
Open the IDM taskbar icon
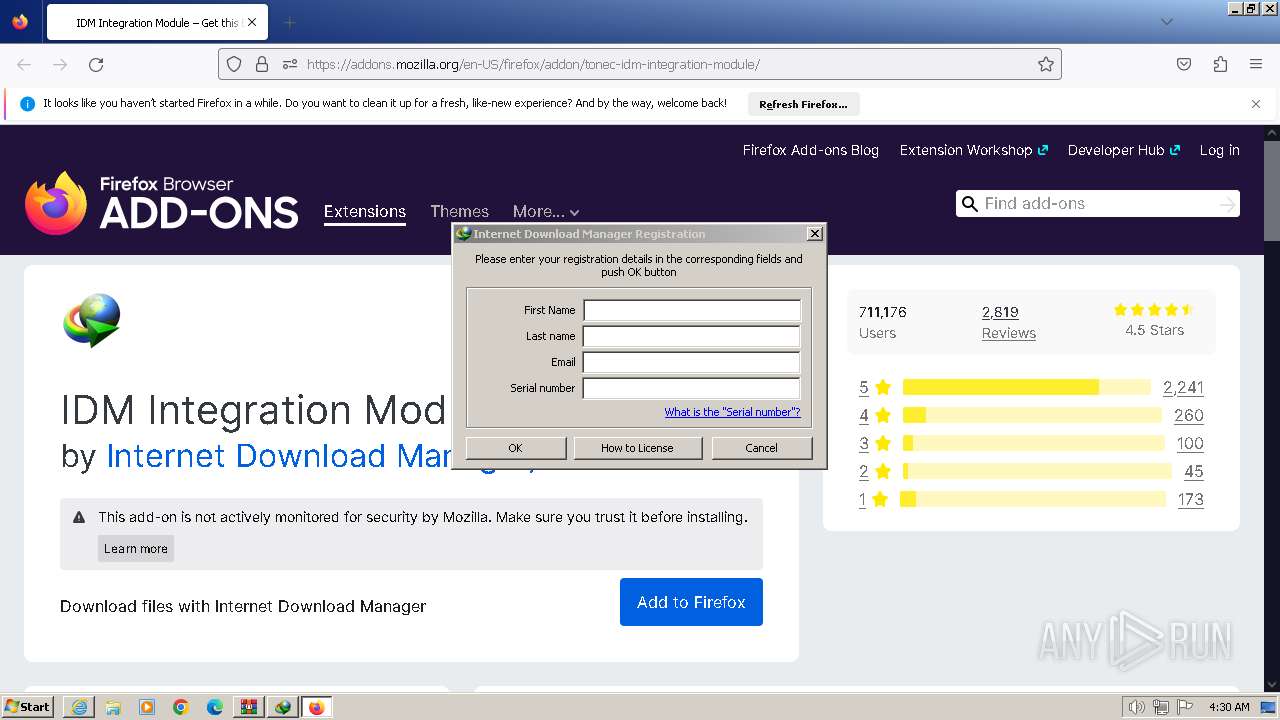click(x=283, y=707)
